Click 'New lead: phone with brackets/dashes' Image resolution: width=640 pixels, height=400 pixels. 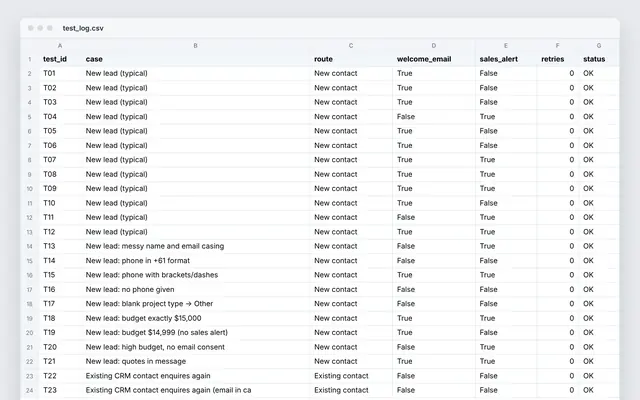tap(152, 275)
